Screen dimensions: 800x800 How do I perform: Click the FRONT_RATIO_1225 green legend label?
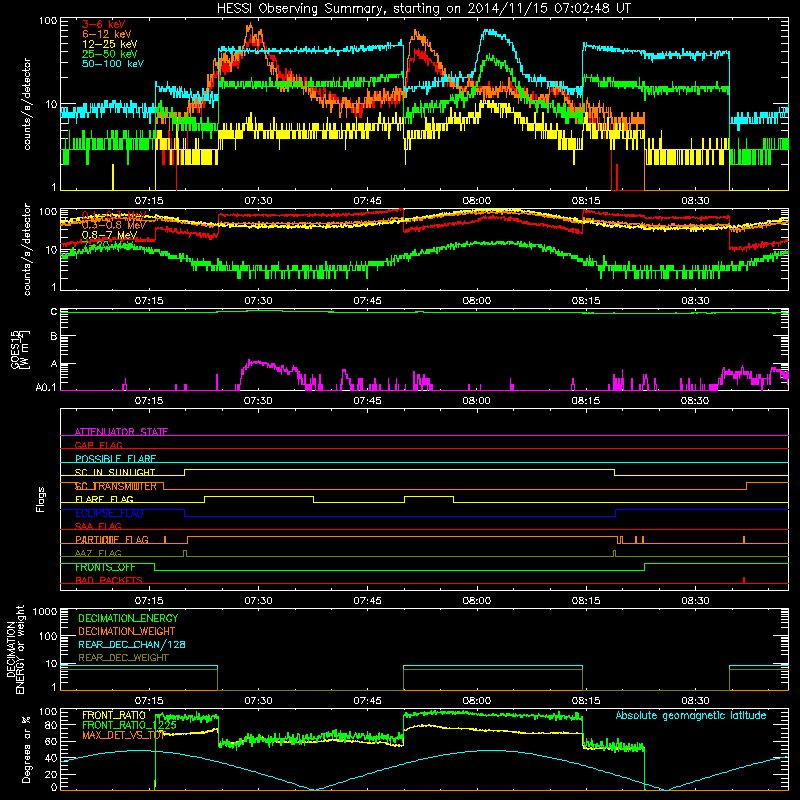[x=129, y=725]
